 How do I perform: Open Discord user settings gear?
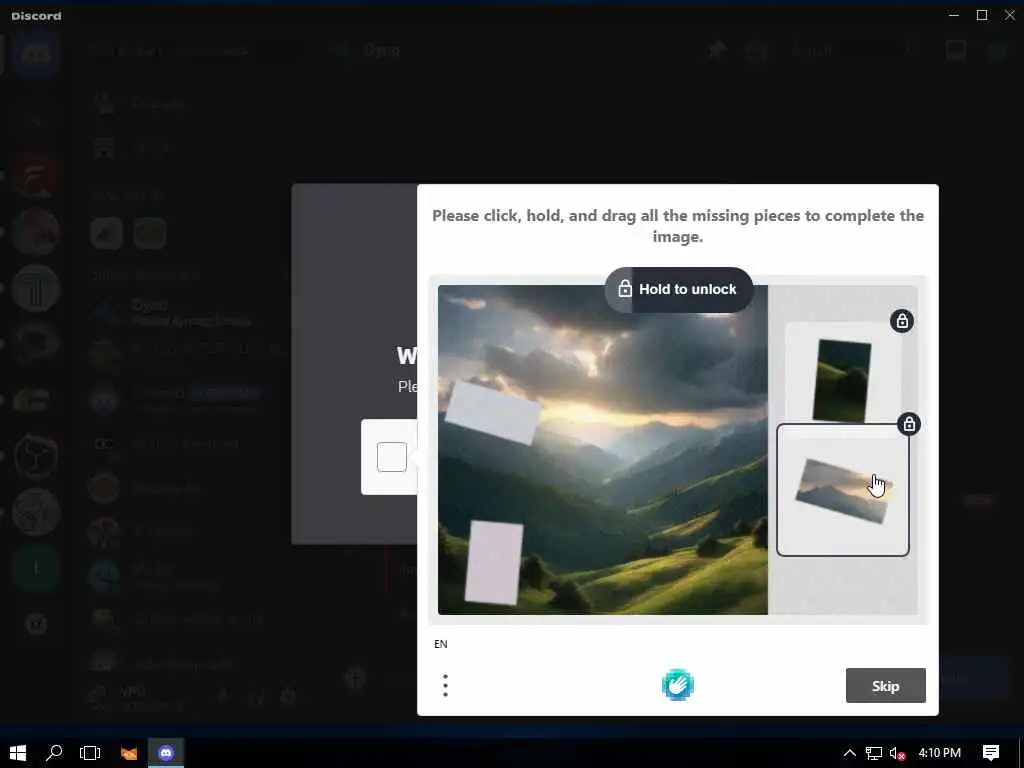288,696
